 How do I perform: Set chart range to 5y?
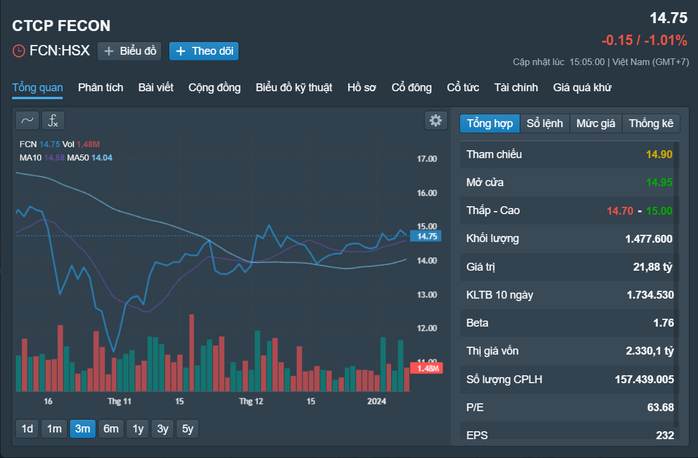point(187,429)
